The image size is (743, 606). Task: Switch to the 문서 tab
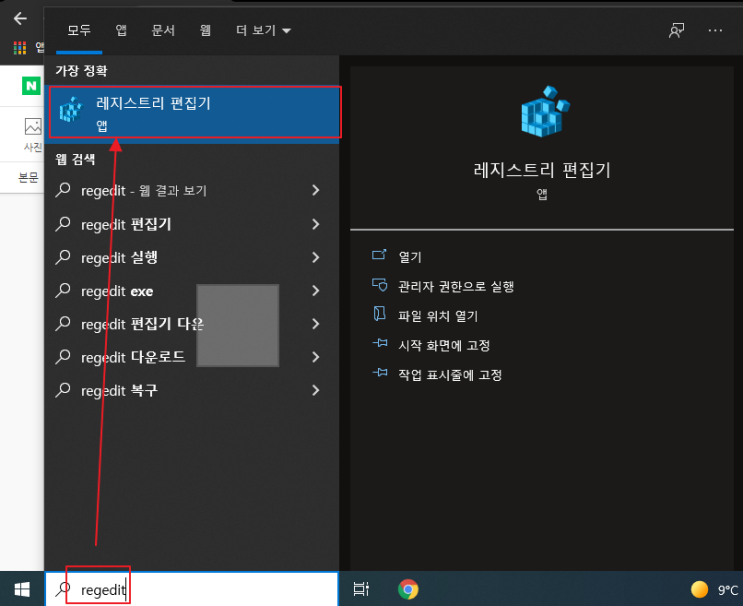[163, 30]
